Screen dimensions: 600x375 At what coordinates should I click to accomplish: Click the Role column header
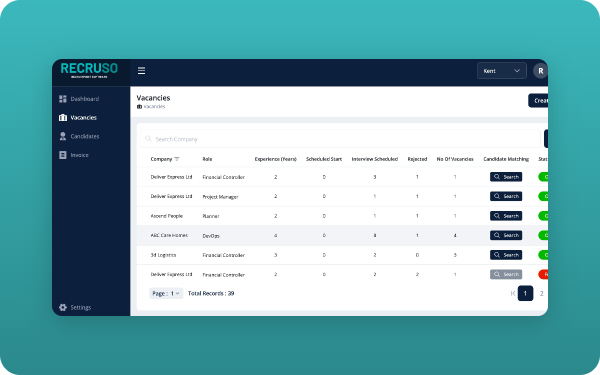tap(207, 159)
